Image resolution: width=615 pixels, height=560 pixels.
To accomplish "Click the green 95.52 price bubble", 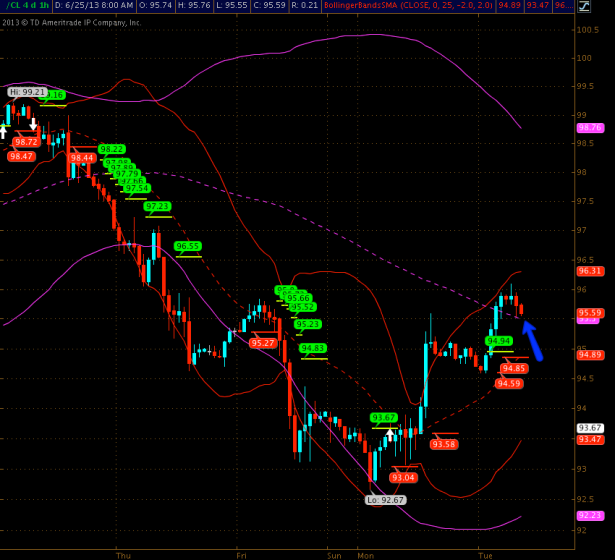I will pyautogui.click(x=302, y=307).
